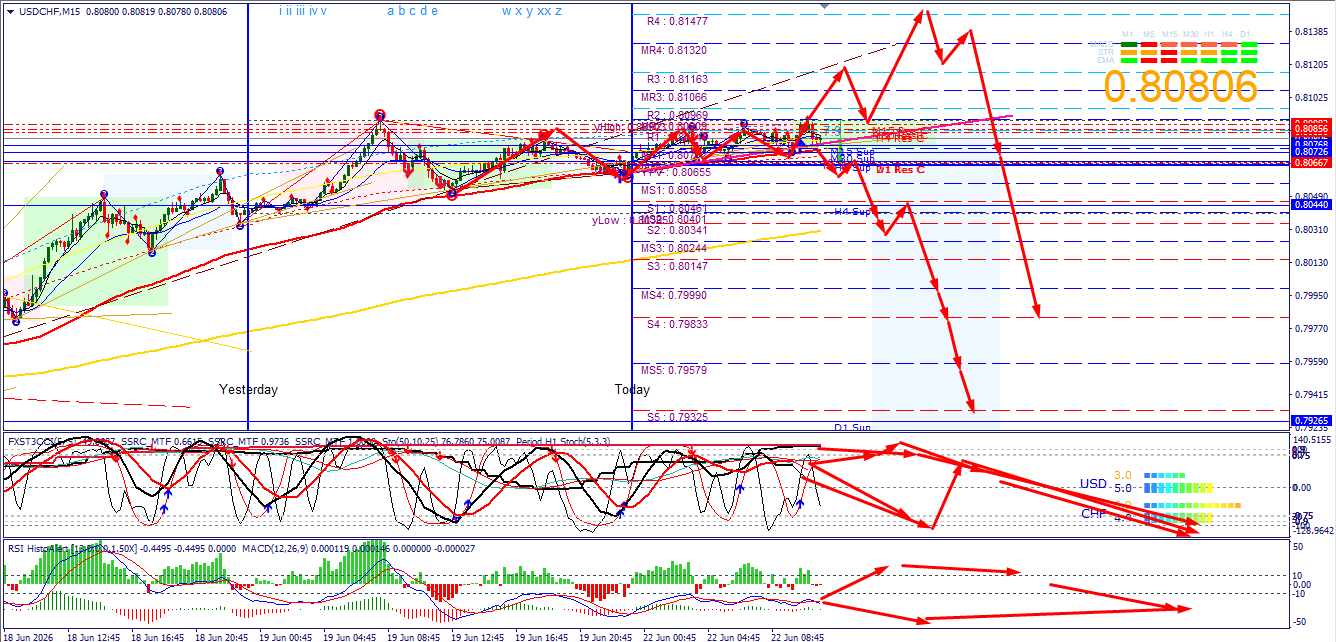
Task: Click the chart shift triangle marker at top
Action: point(824,5)
